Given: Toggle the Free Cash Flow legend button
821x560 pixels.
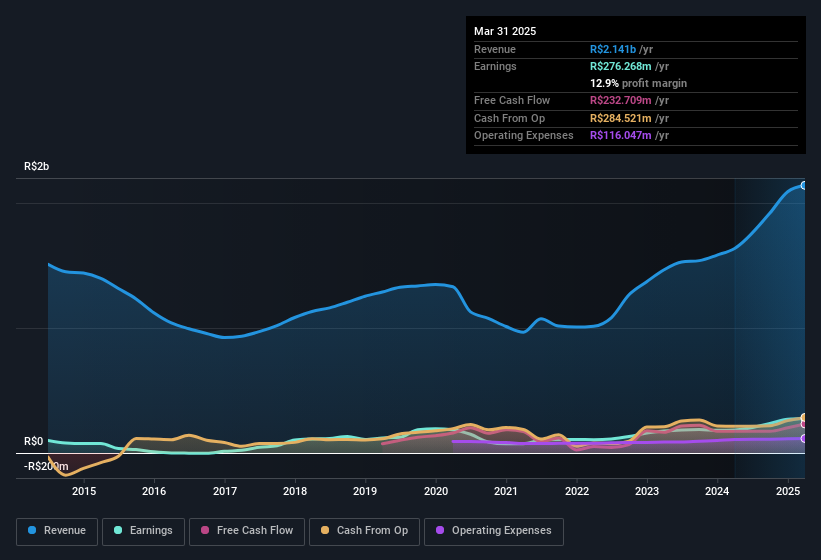Looking at the screenshot, I should pyautogui.click(x=247, y=531).
